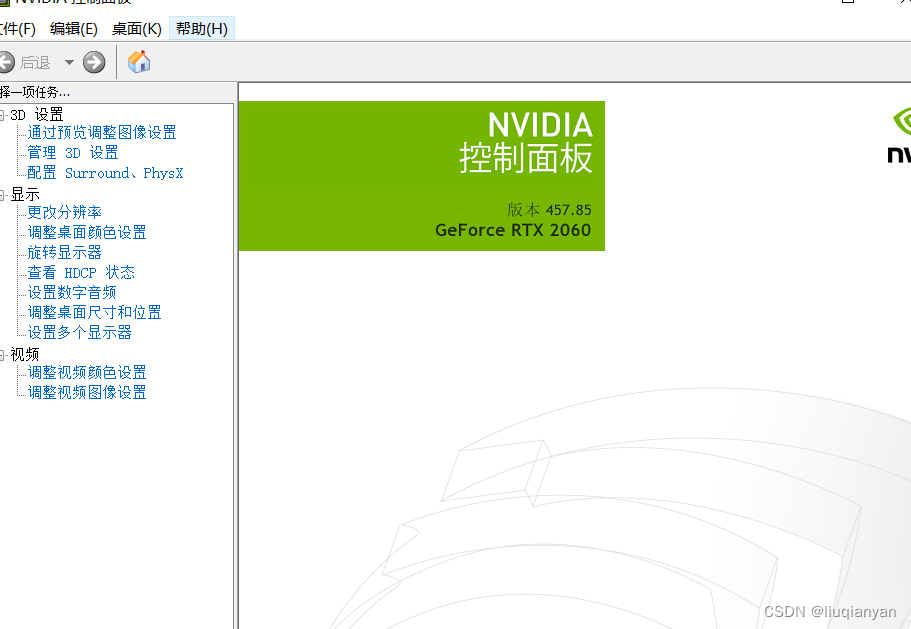
Task: Open 旋转显示器 link
Action: (x=64, y=253)
